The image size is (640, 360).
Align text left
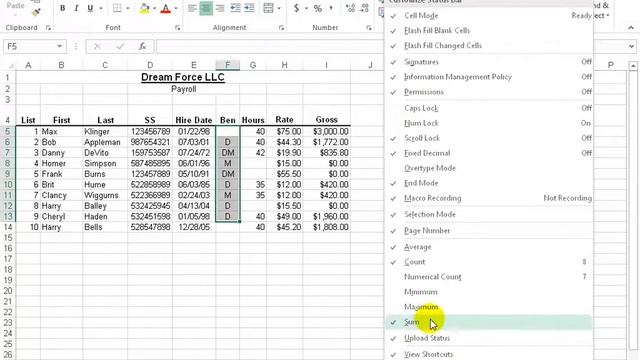[x=192, y=8]
